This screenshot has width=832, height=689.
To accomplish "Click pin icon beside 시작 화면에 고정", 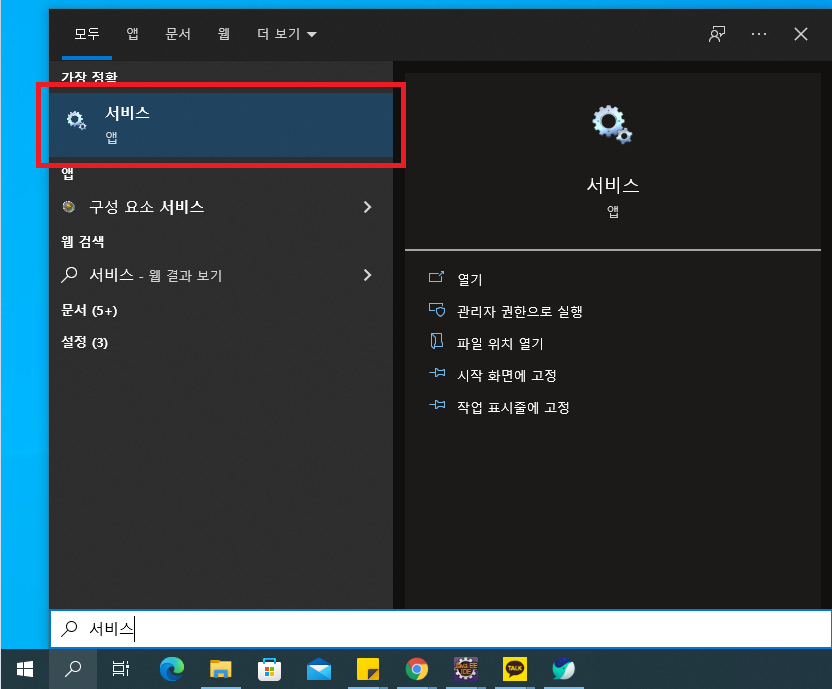I will coord(437,373).
